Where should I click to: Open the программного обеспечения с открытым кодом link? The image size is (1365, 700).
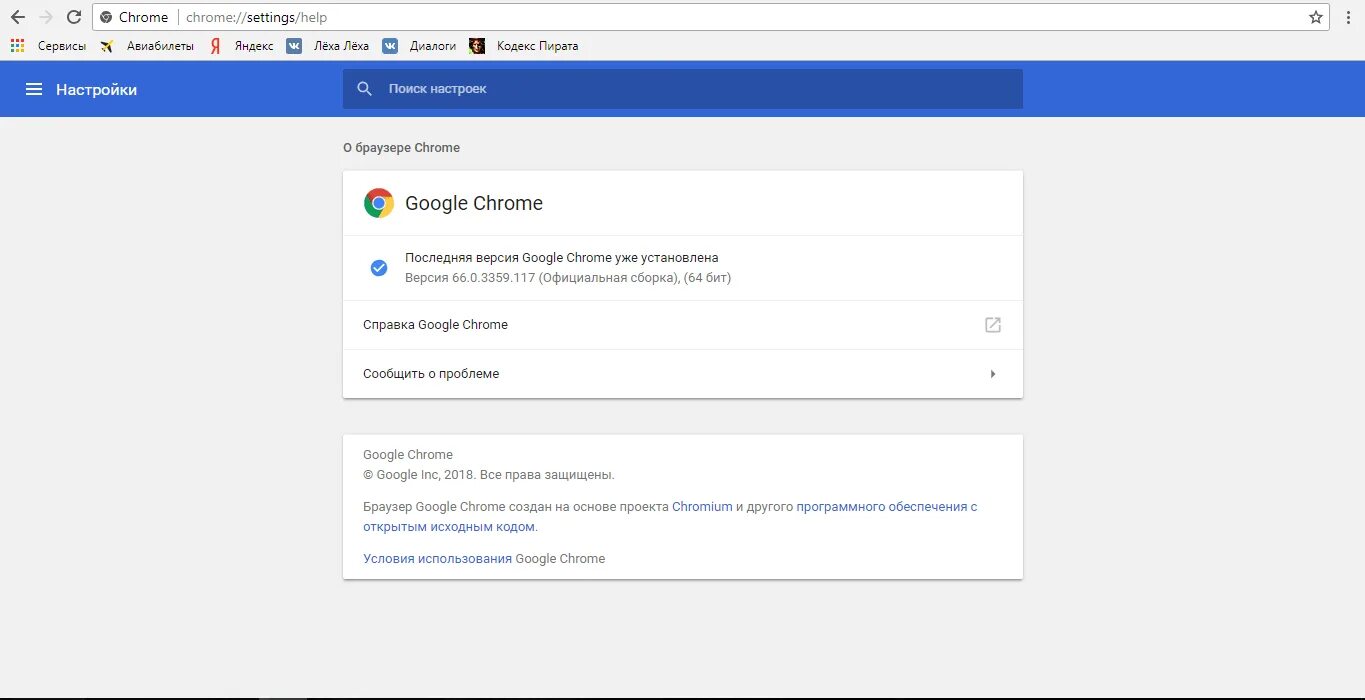point(886,507)
